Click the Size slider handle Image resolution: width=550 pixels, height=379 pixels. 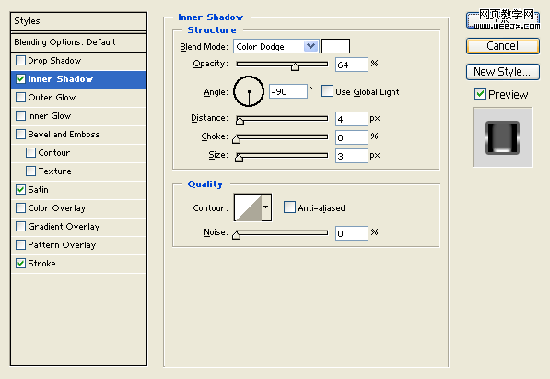coord(239,158)
